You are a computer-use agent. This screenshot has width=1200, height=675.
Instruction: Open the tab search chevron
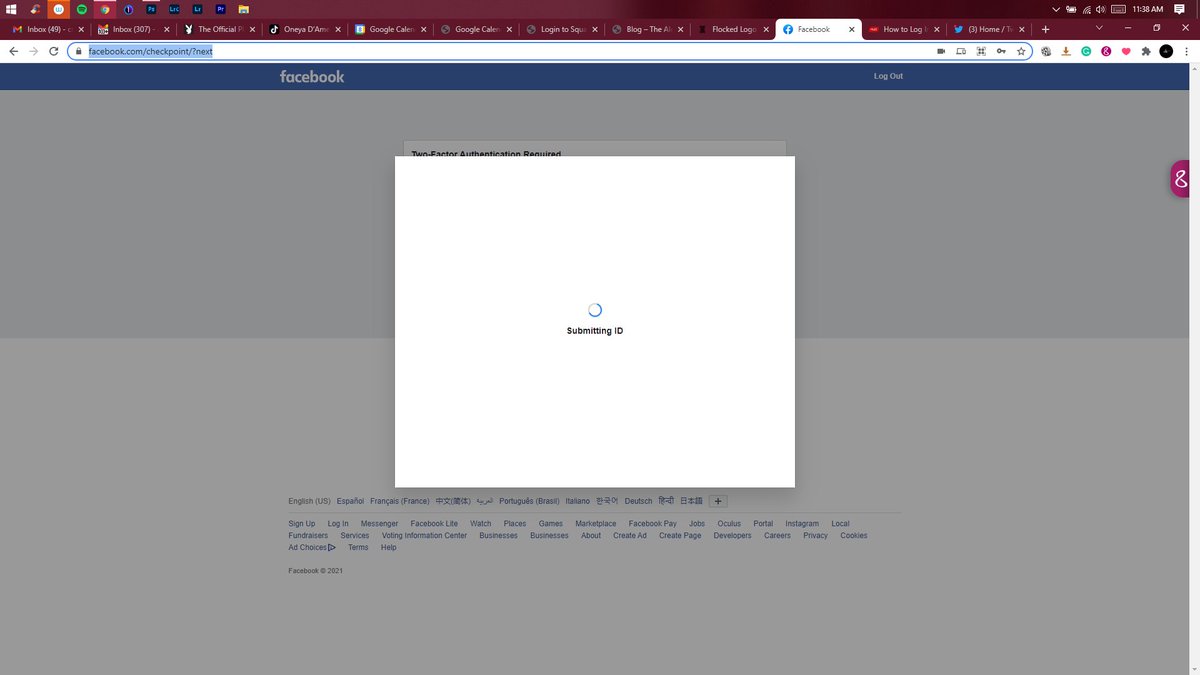pyautogui.click(x=1099, y=28)
